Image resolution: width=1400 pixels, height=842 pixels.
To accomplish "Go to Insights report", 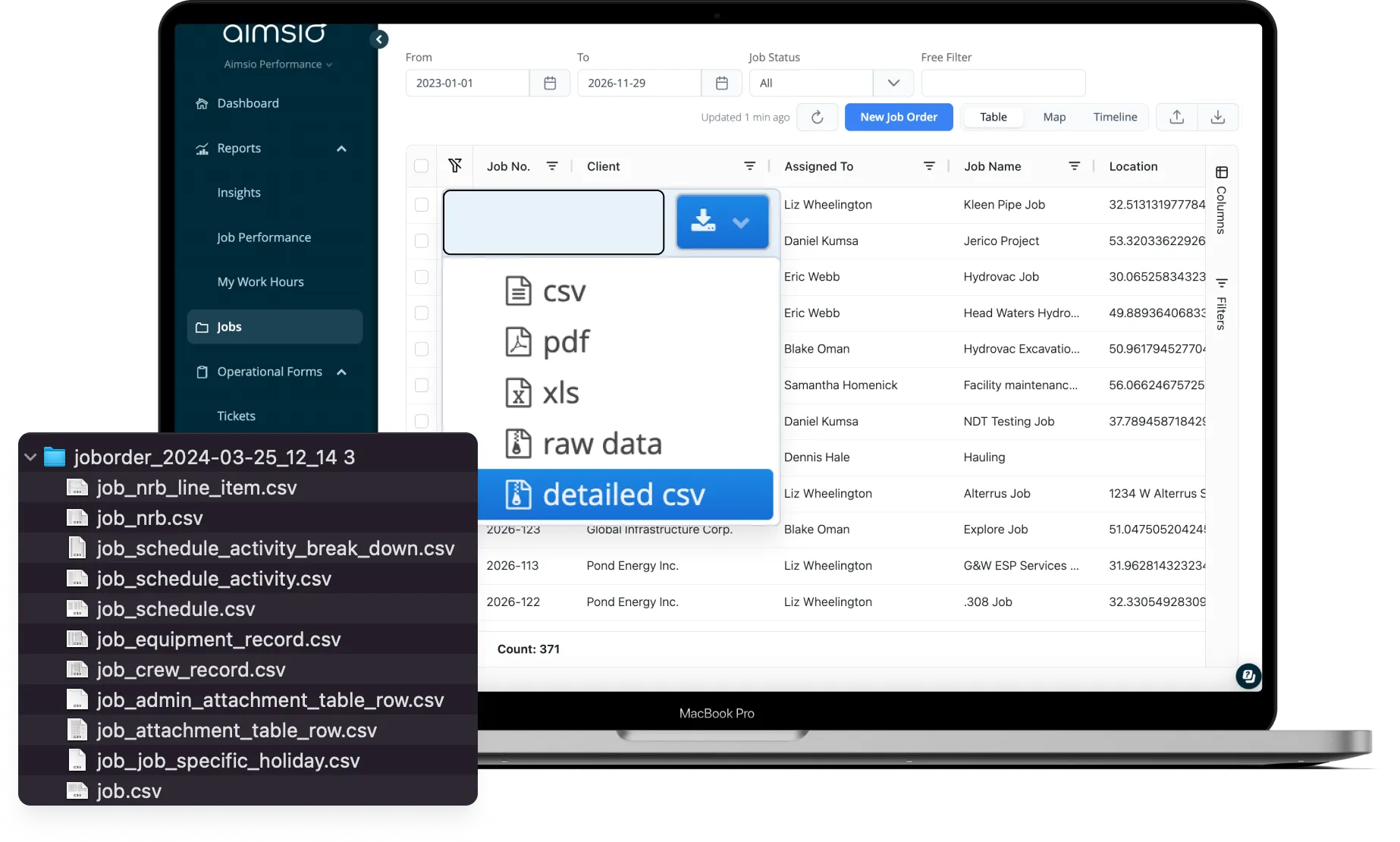I will click(239, 193).
